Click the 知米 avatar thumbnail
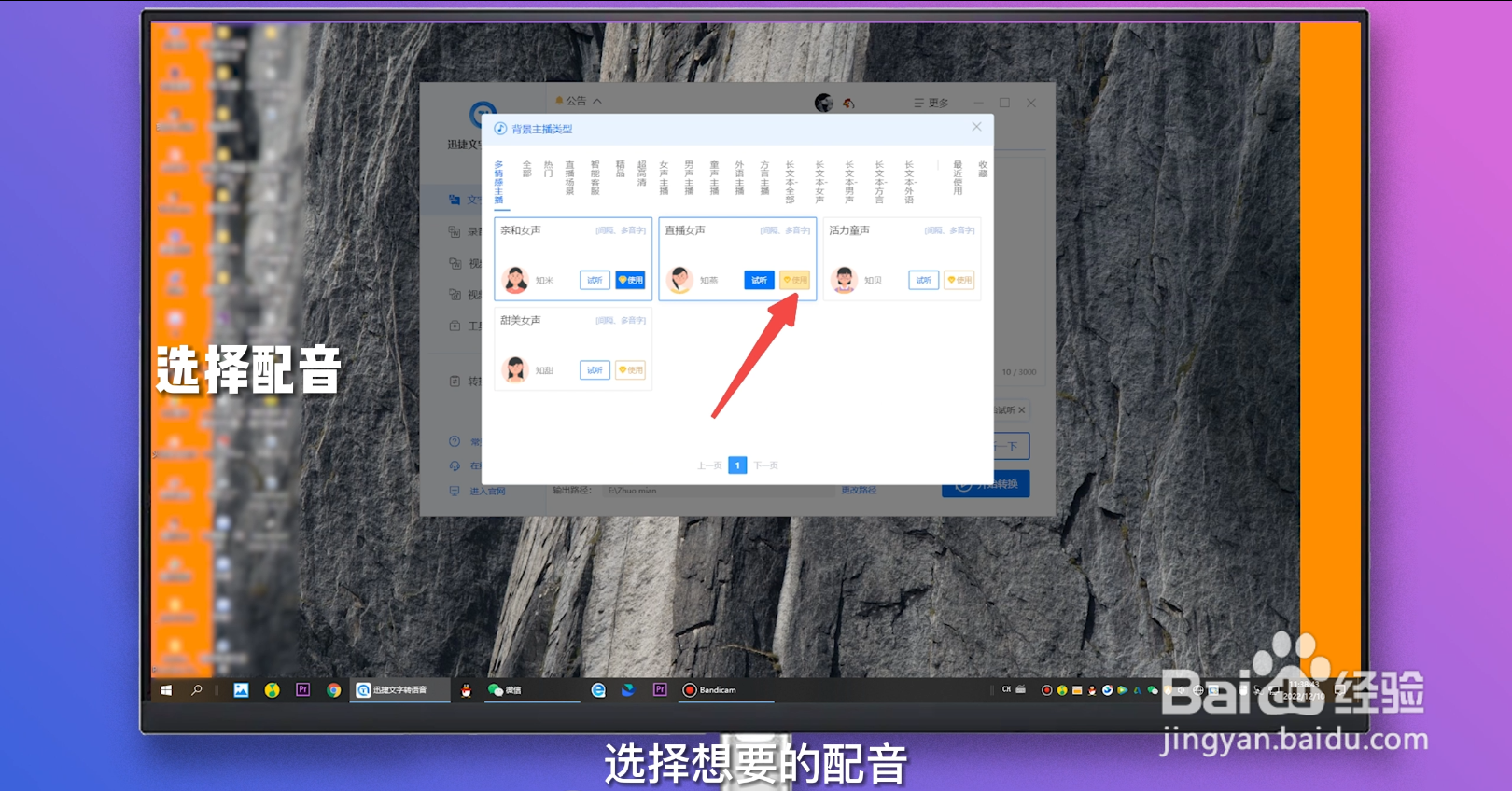The height and width of the screenshot is (791, 1512). point(515,280)
